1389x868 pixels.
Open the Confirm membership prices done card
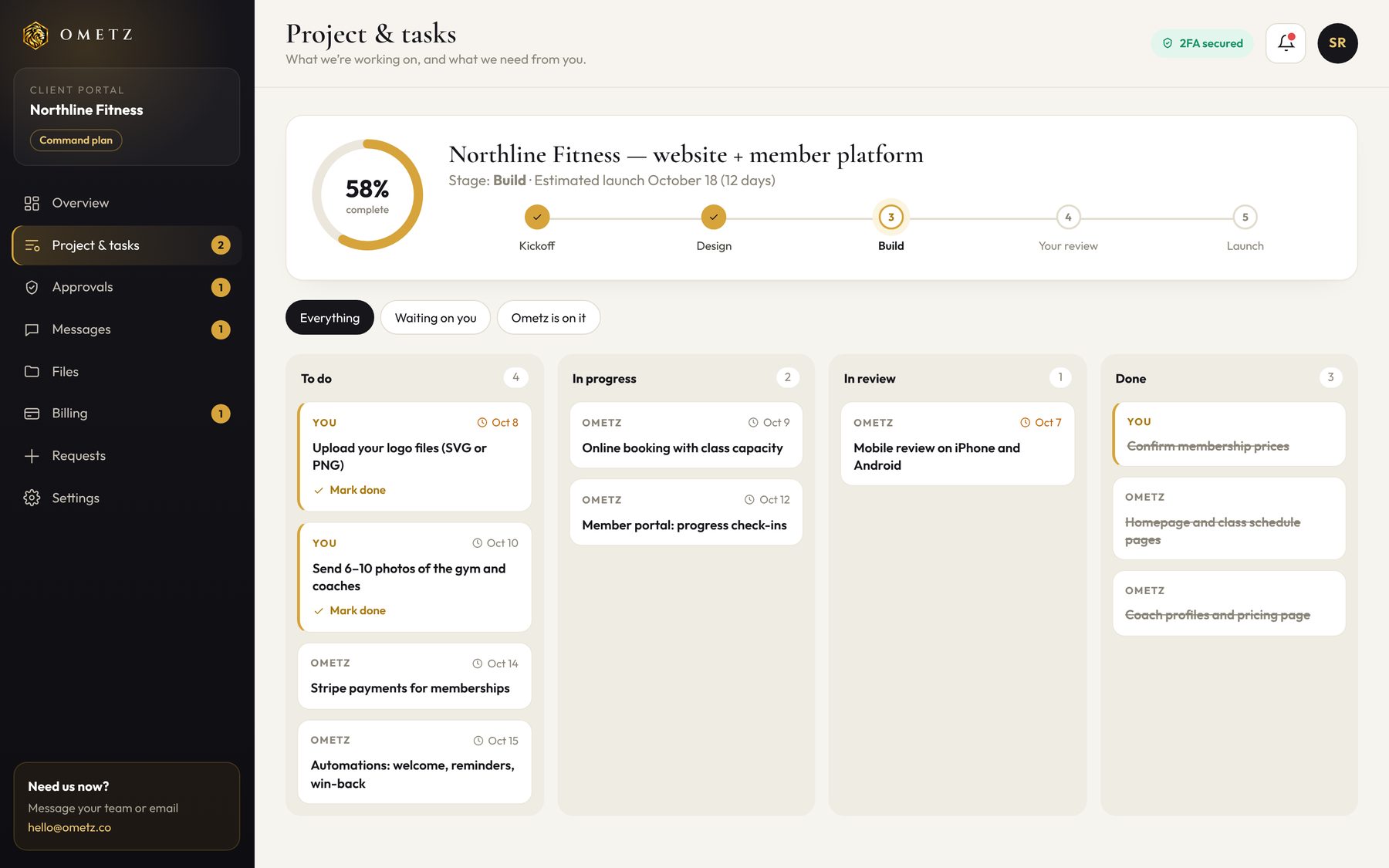click(x=1228, y=434)
